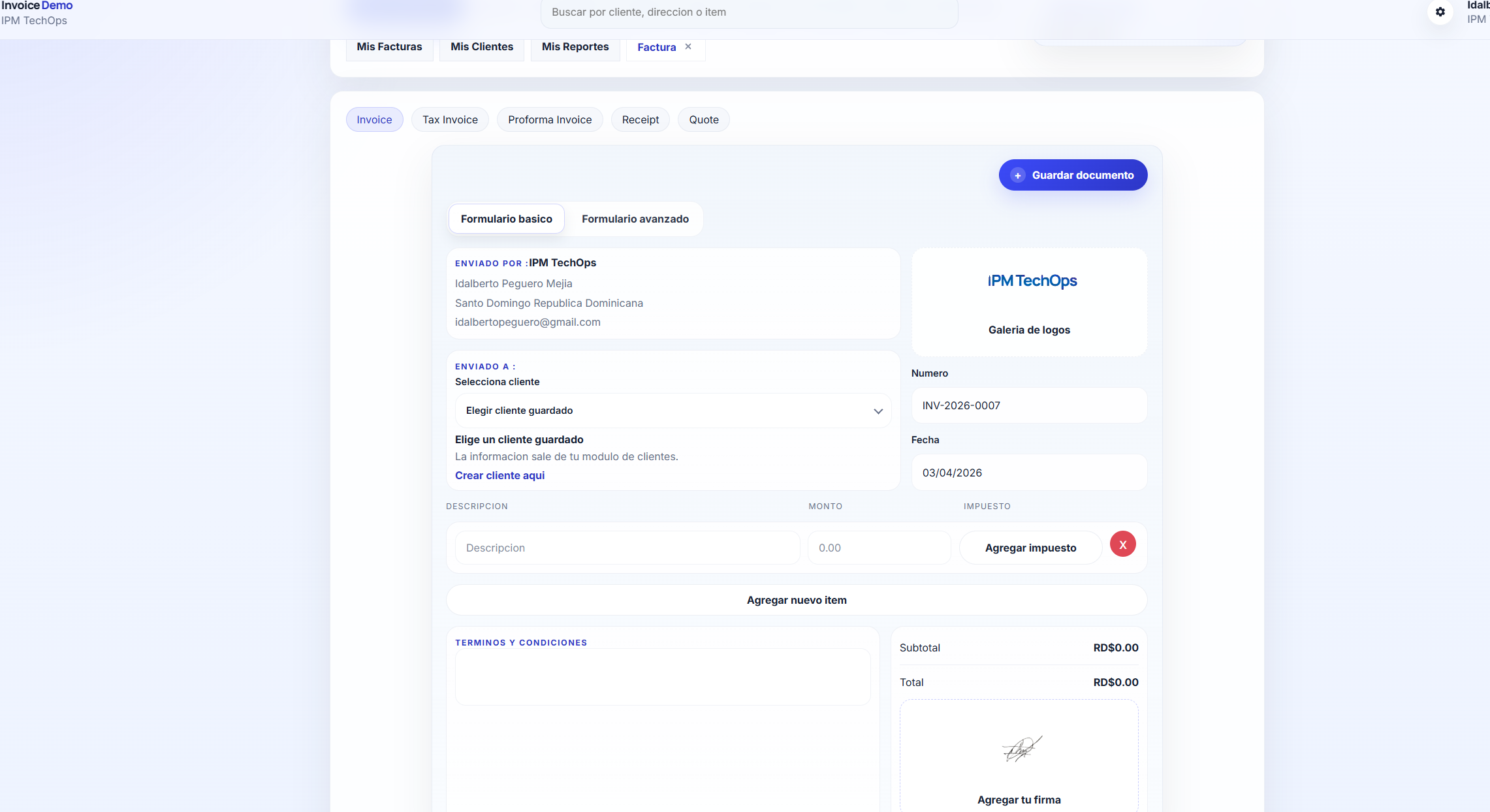This screenshot has width=1490, height=812.
Task: Switch to Formulario avanzado
Action: [635, 219]
